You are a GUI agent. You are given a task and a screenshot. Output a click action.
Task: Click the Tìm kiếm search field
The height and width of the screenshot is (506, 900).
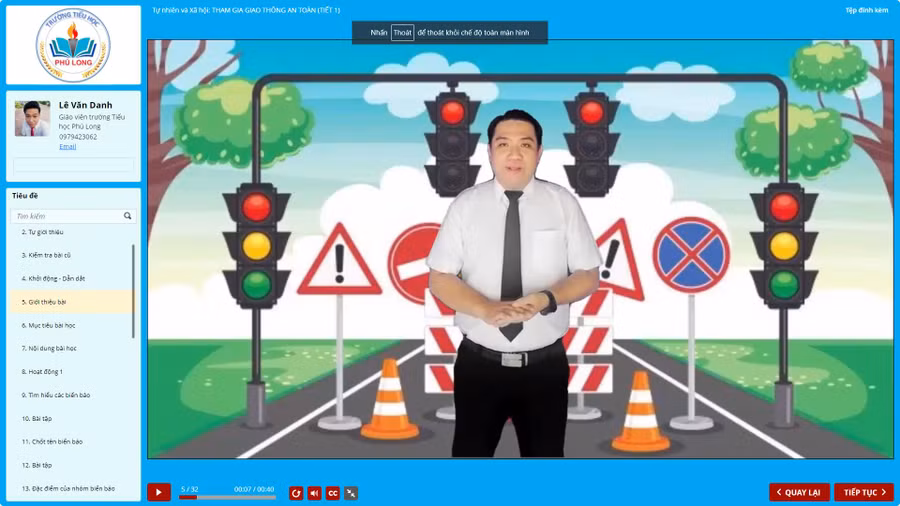coord(66,216)
